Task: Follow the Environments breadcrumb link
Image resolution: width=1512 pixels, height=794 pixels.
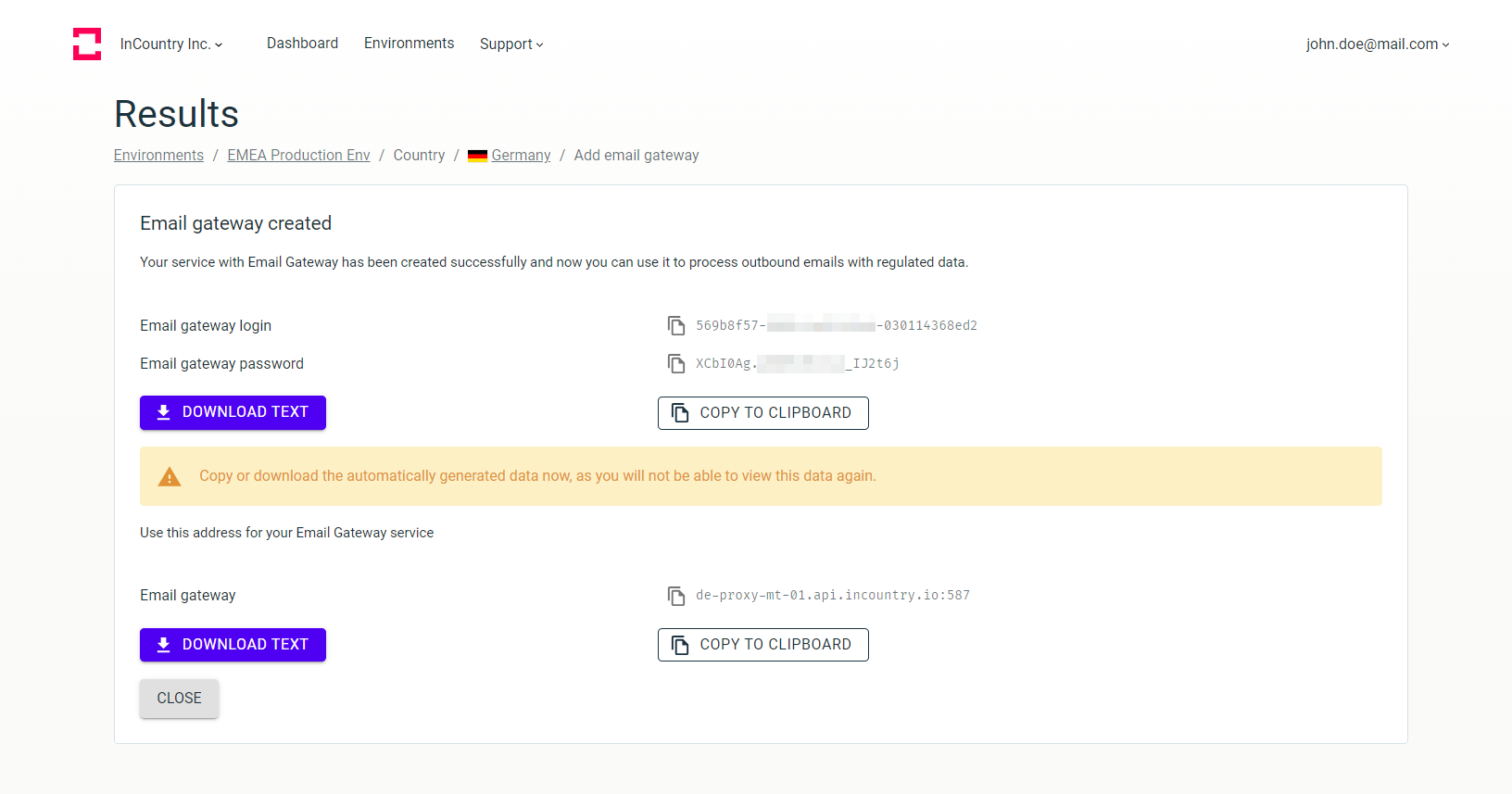Action: pos(158,155)
